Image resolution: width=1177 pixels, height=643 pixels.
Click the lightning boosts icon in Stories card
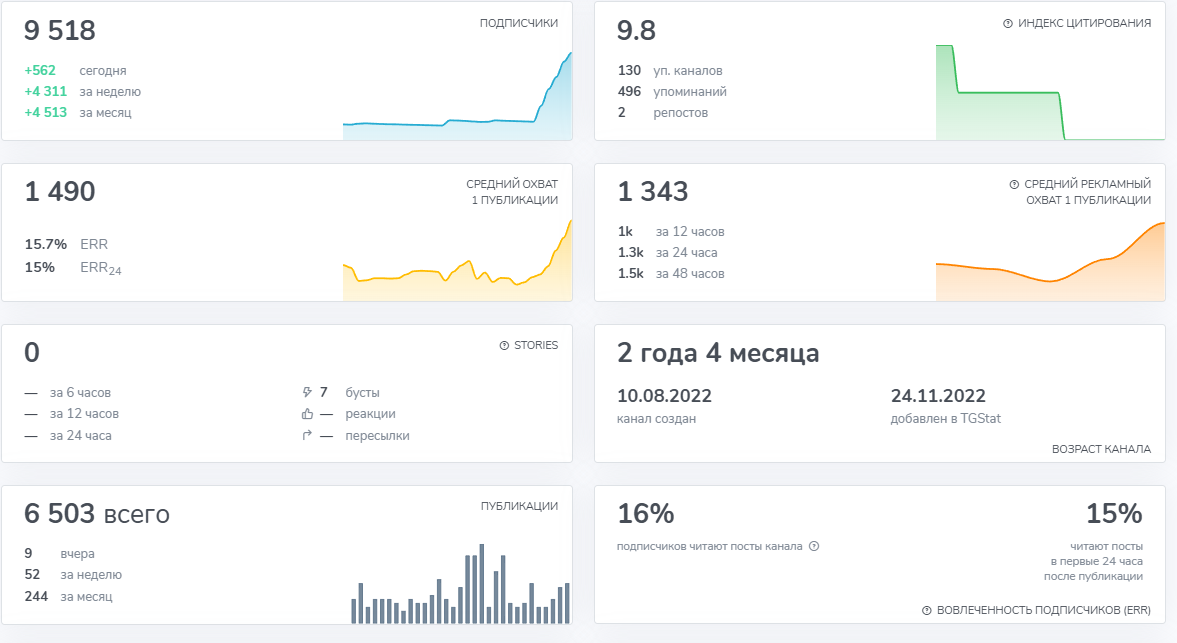coord(307,391)
